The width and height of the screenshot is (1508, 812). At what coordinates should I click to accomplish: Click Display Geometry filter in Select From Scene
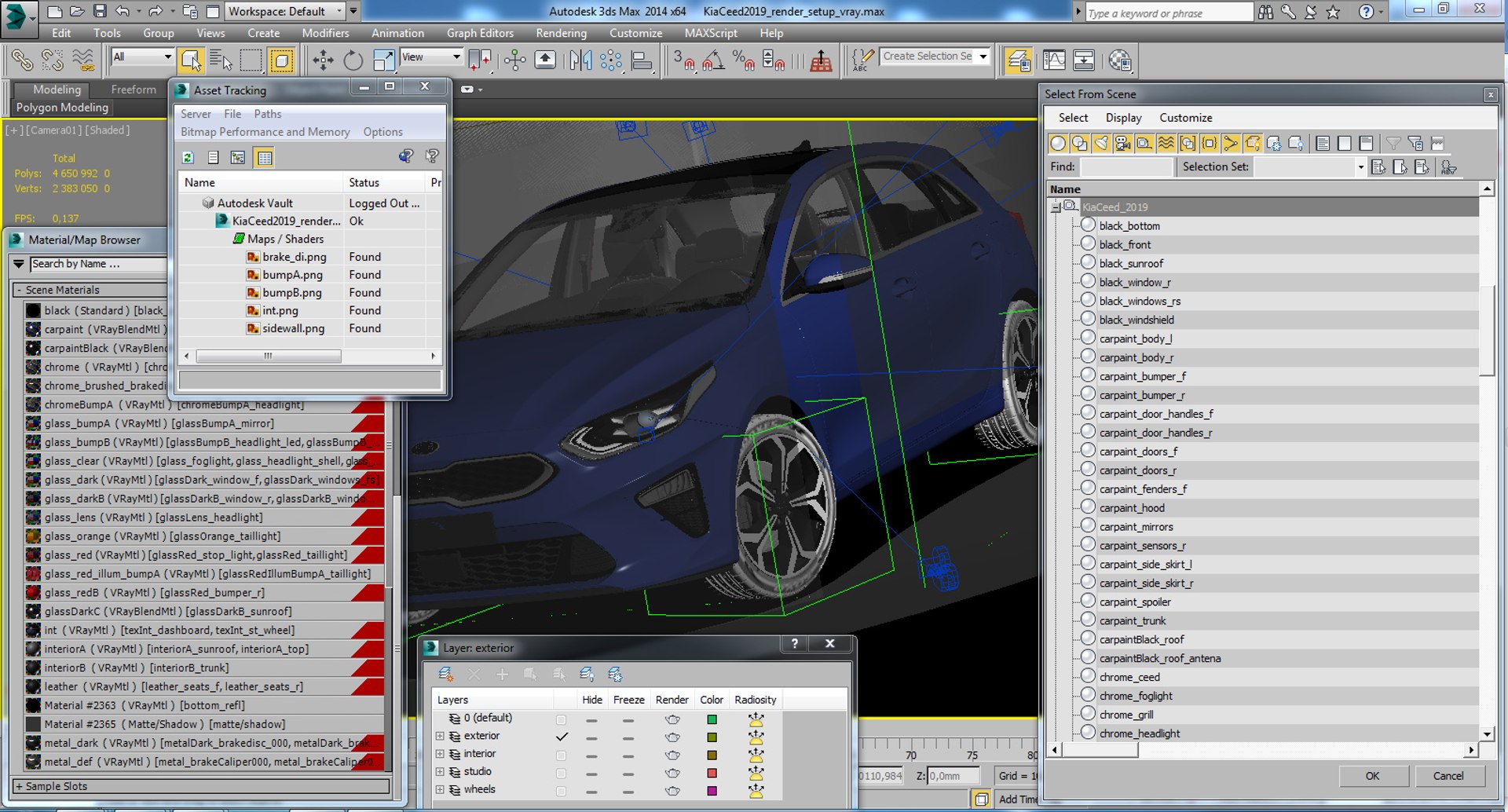coord(1058,143)
